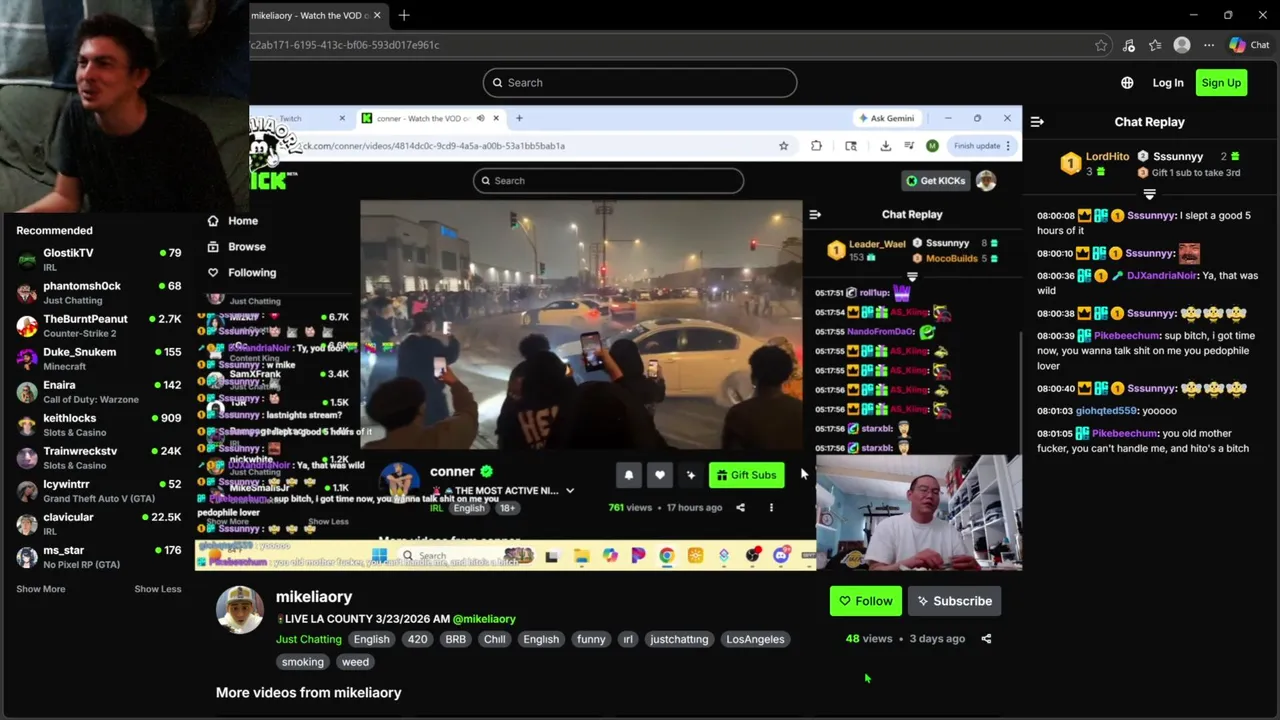
Task: Bookmark this page with the star icon
Action: click(x=1101, y=45)
